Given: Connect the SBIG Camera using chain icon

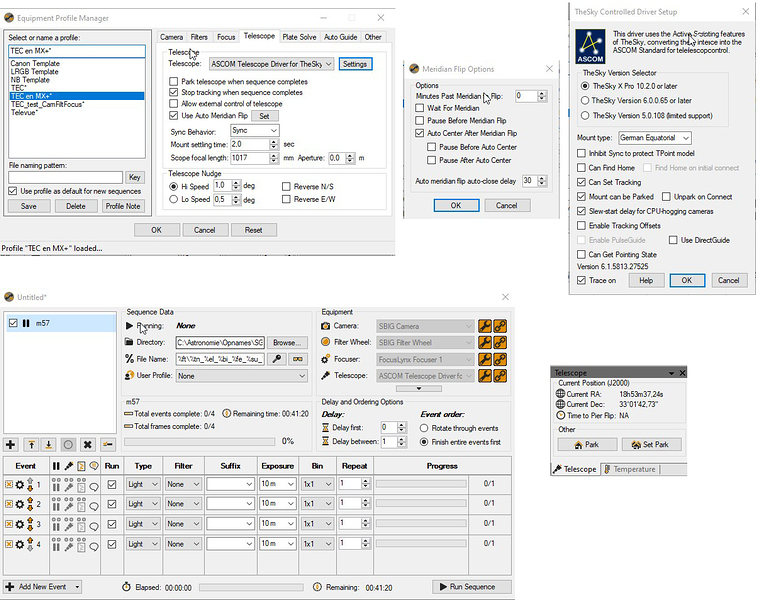Looking at the screenshot, I should pos(500,326).
